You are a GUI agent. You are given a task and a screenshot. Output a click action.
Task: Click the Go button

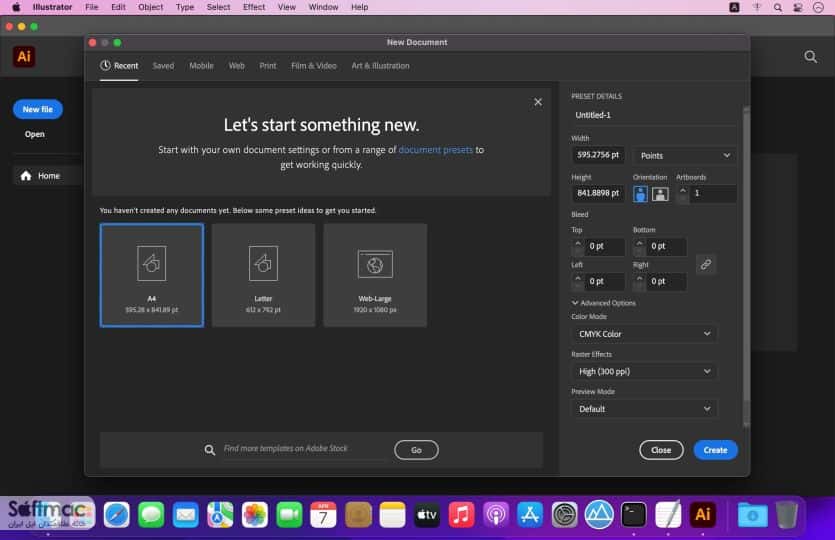tap(416, 450)
